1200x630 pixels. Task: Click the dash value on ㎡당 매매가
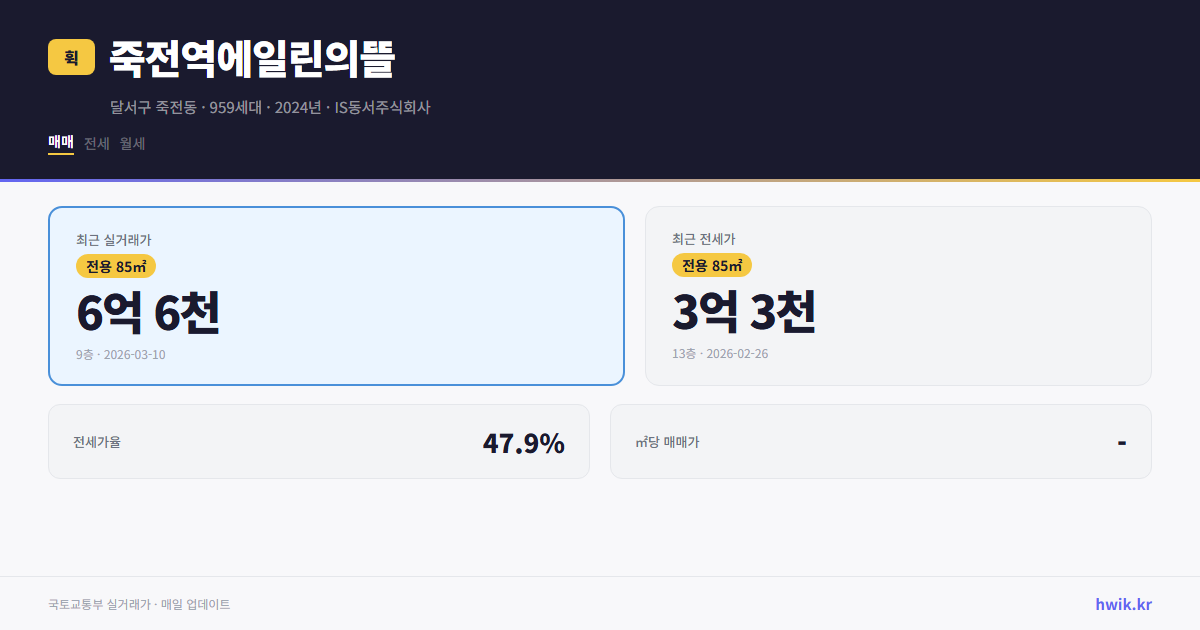1122,441
